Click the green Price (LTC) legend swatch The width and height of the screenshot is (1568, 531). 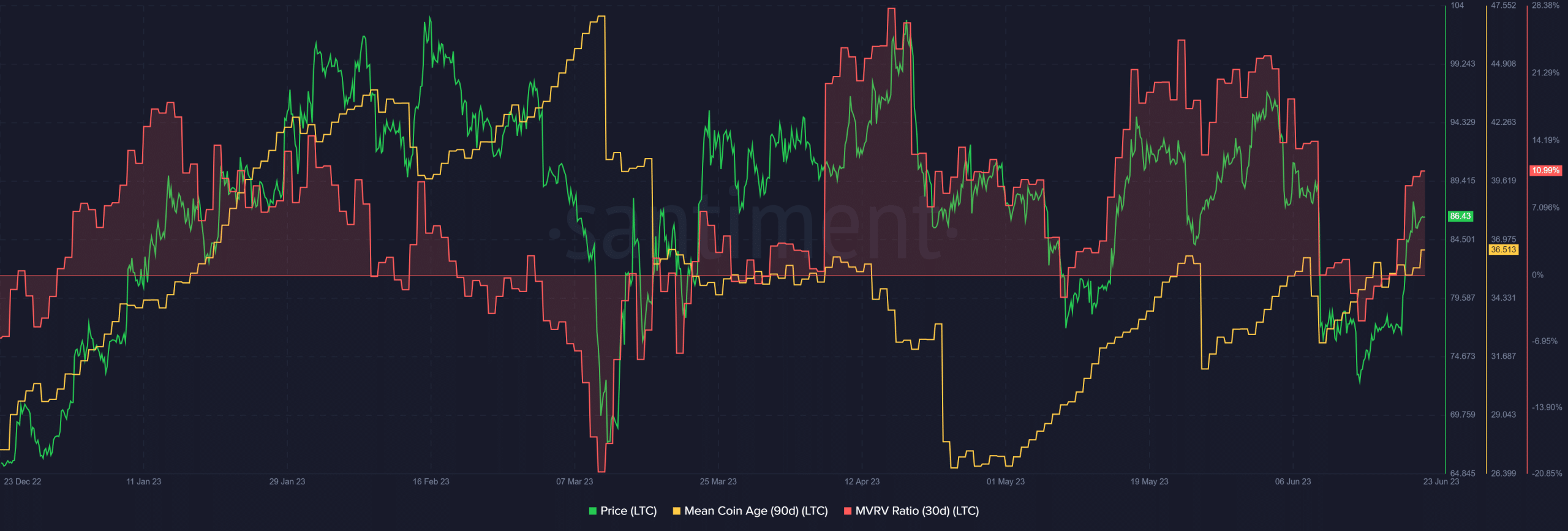click(x=592, y=511)
